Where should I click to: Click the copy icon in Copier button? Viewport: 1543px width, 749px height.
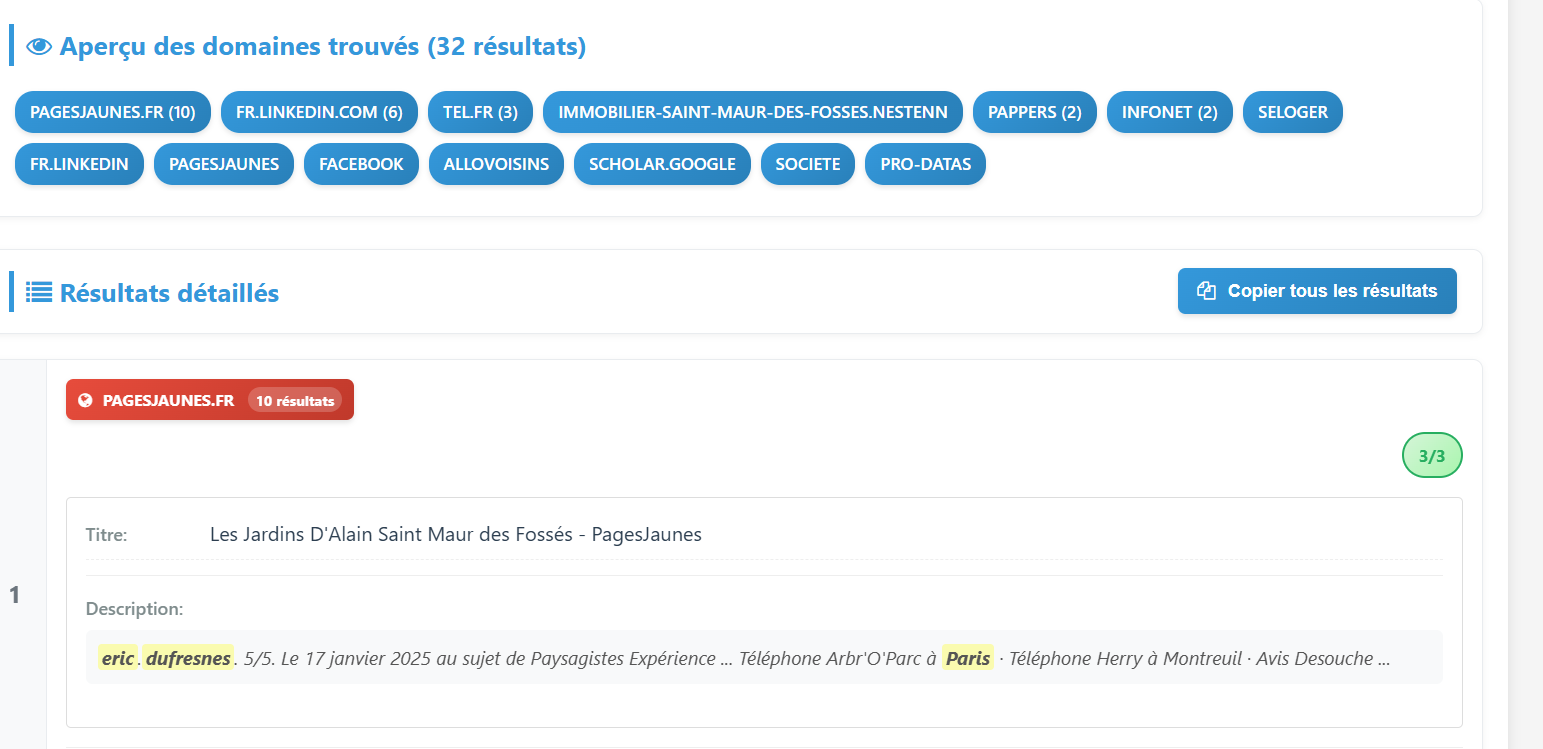[1207, 291]
